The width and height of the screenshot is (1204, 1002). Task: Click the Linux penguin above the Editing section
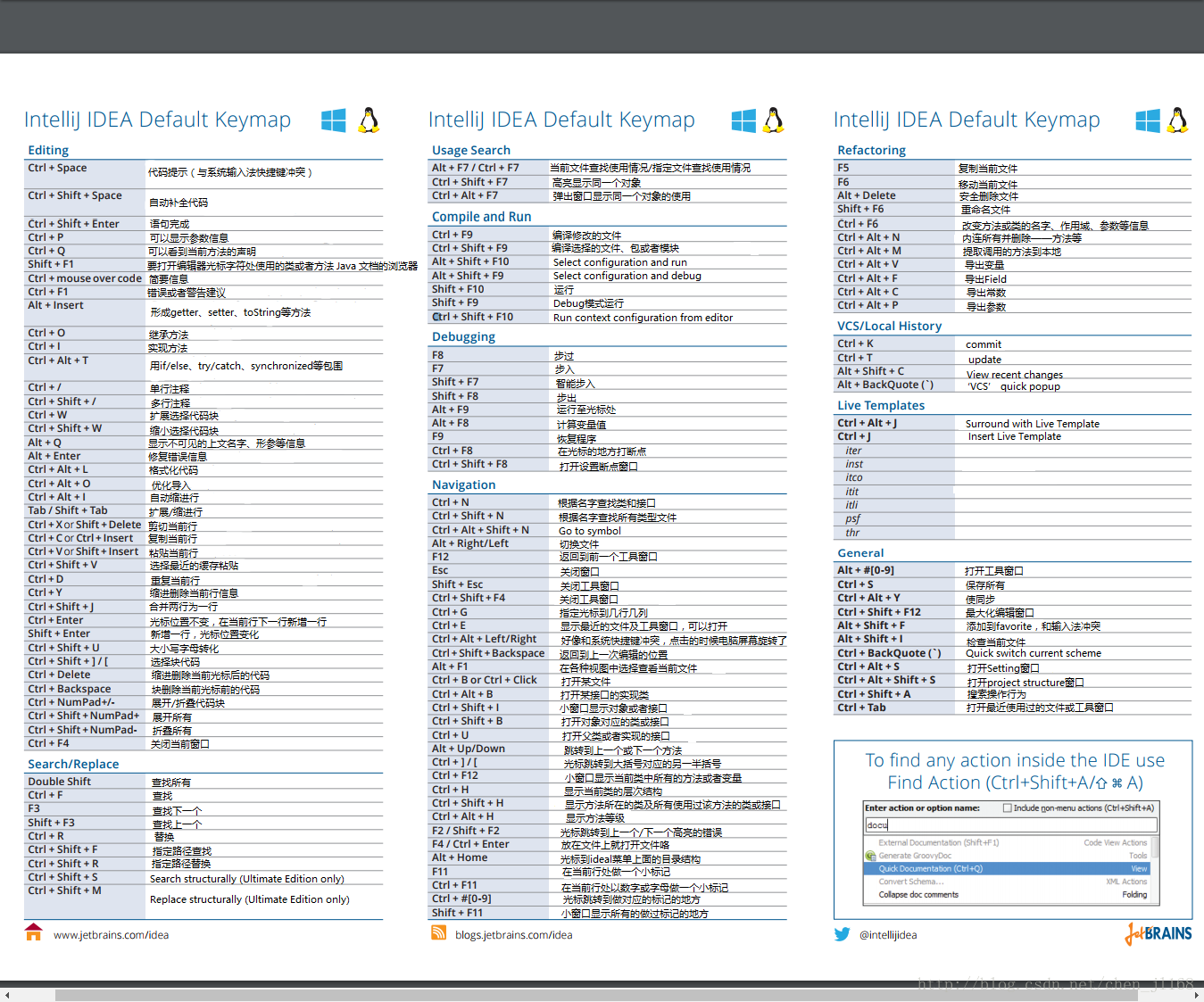(x=370, y=120)
